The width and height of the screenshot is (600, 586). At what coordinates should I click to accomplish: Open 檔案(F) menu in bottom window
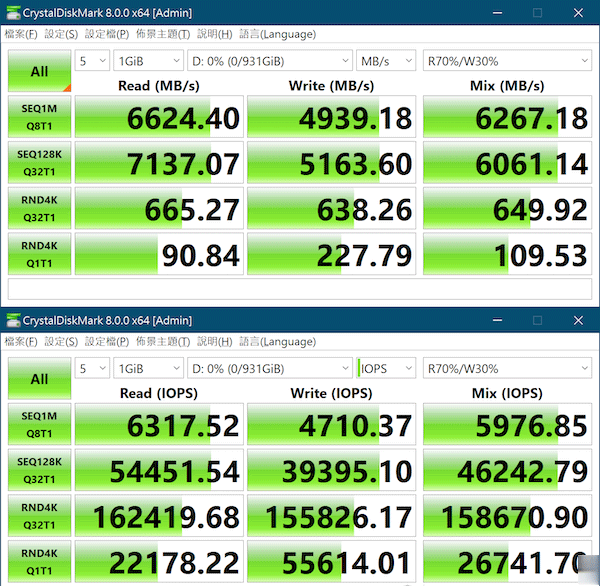pos(21,341)
